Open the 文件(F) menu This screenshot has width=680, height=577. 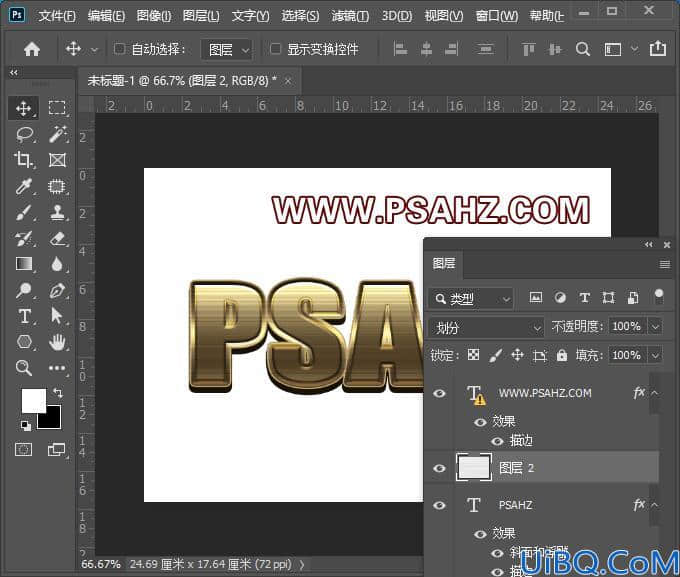coord(57,16)
